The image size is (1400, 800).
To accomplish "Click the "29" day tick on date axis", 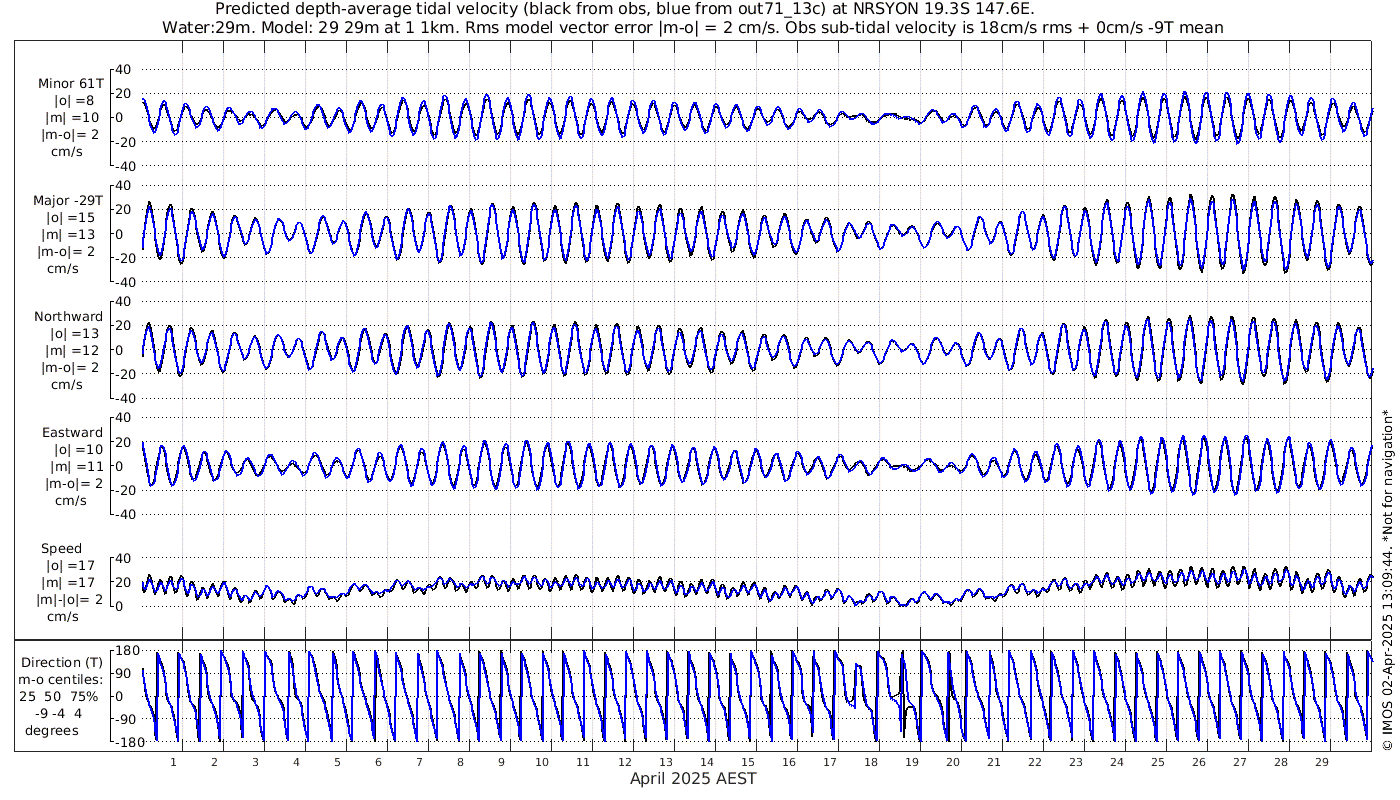I will [x=1321, y=762].
